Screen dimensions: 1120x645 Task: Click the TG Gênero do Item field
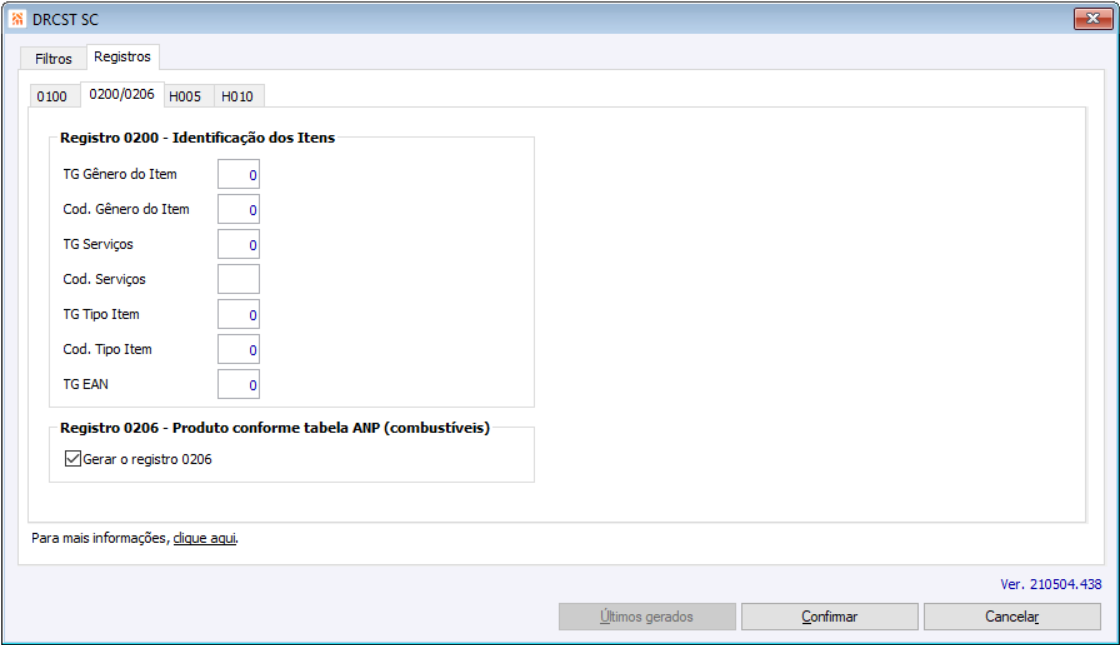coord(239,174)
